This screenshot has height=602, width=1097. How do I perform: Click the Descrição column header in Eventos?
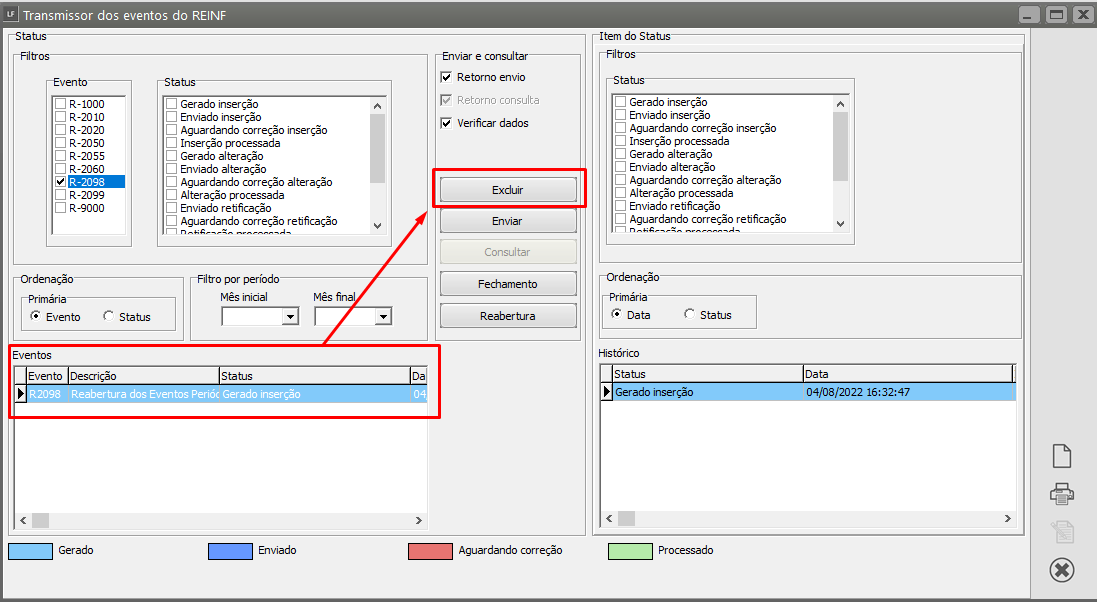[143, 376]
